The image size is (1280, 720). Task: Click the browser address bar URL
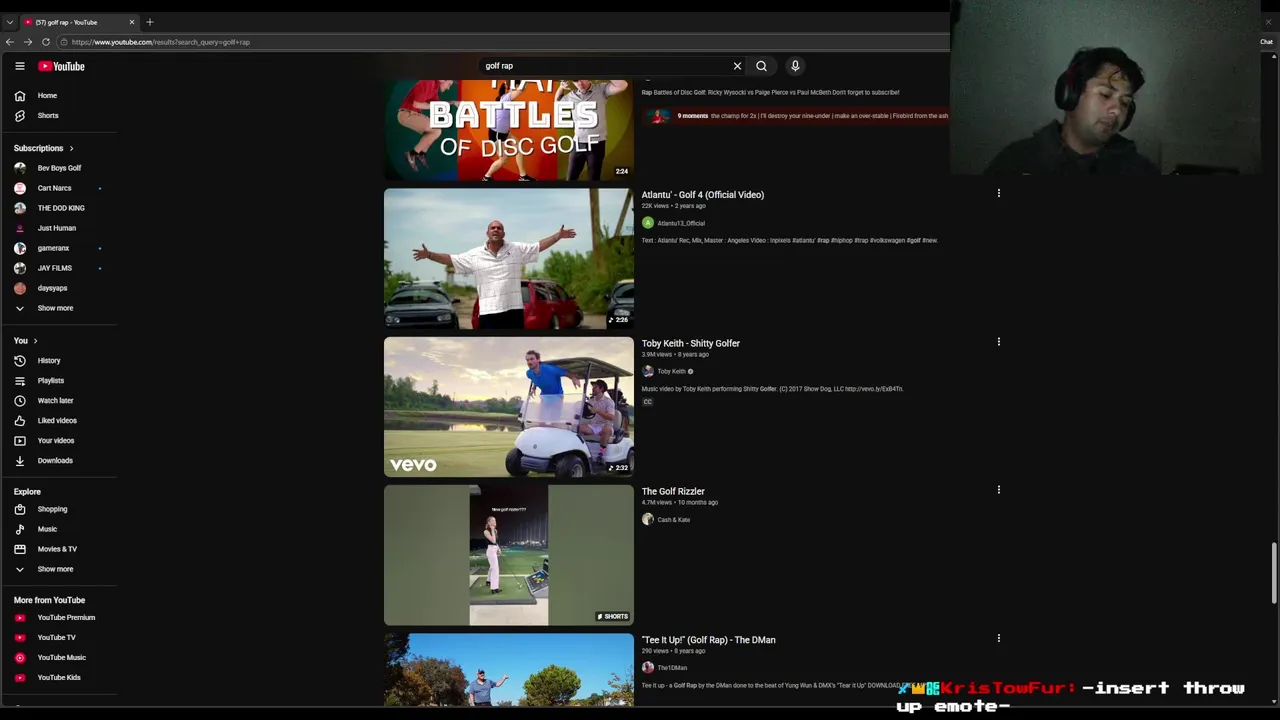[x=160, y=42]
